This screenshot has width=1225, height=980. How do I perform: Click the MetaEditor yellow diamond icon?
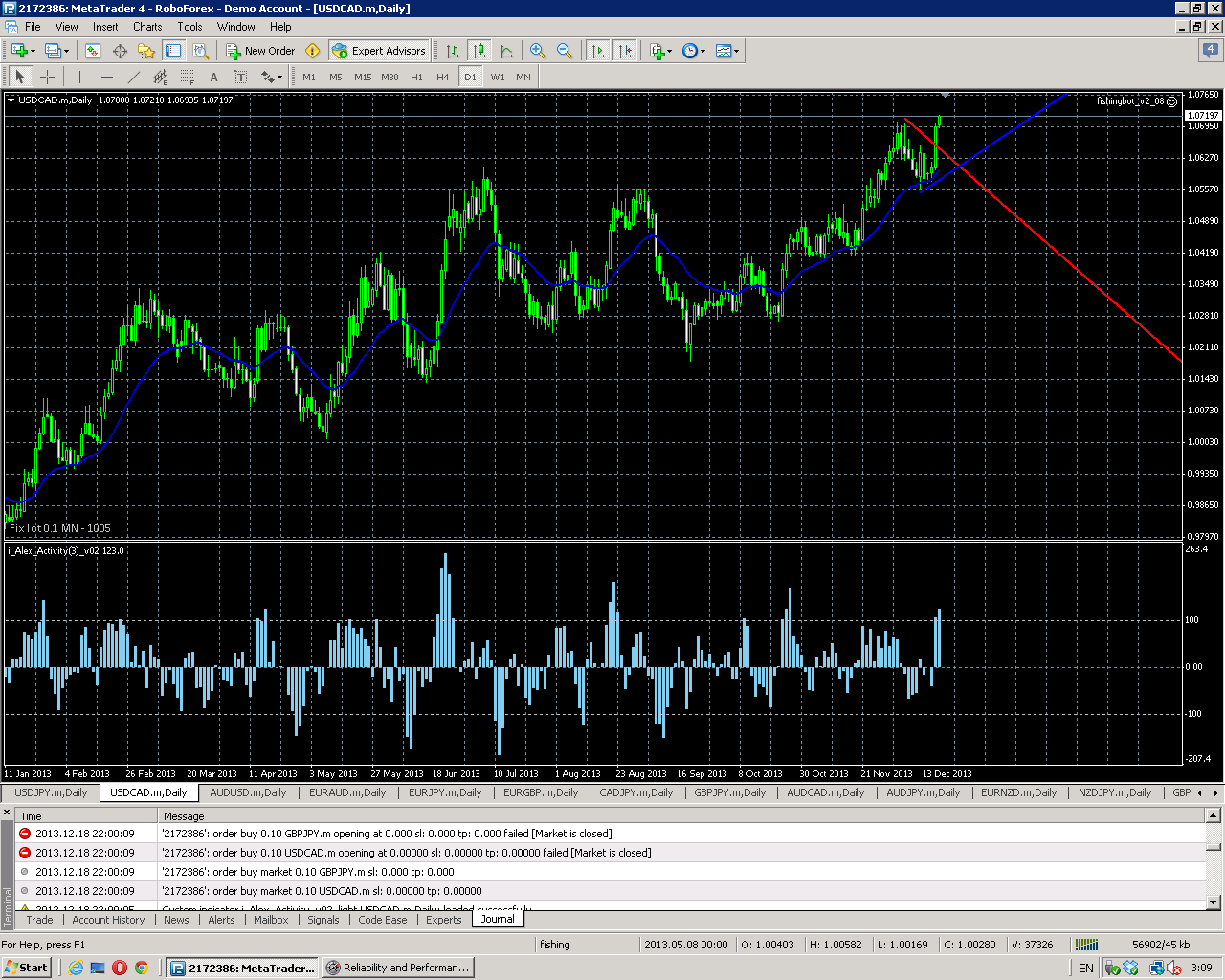point(312,51)
